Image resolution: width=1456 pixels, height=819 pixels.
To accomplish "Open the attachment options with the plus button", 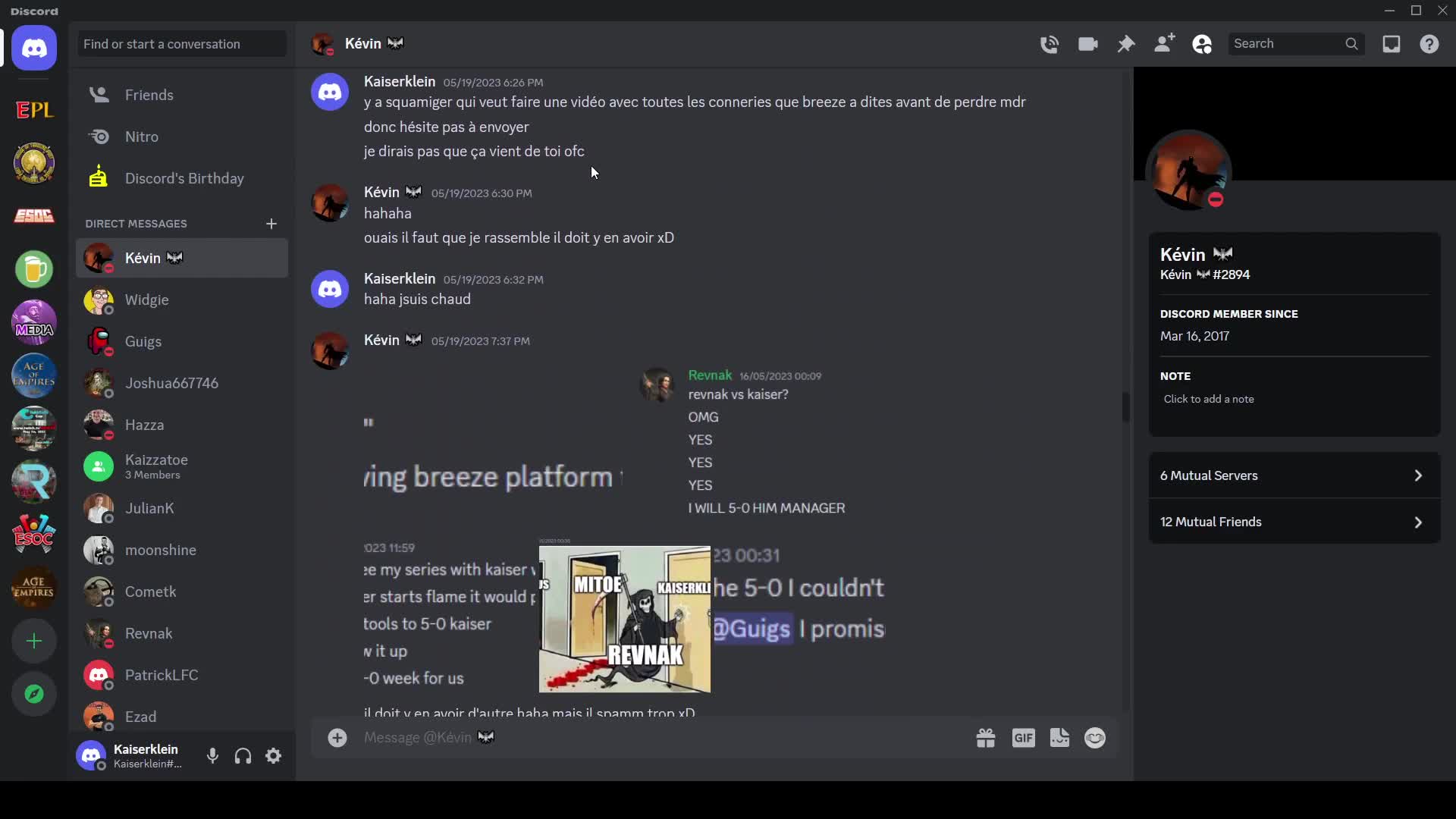I will (337, 737).
